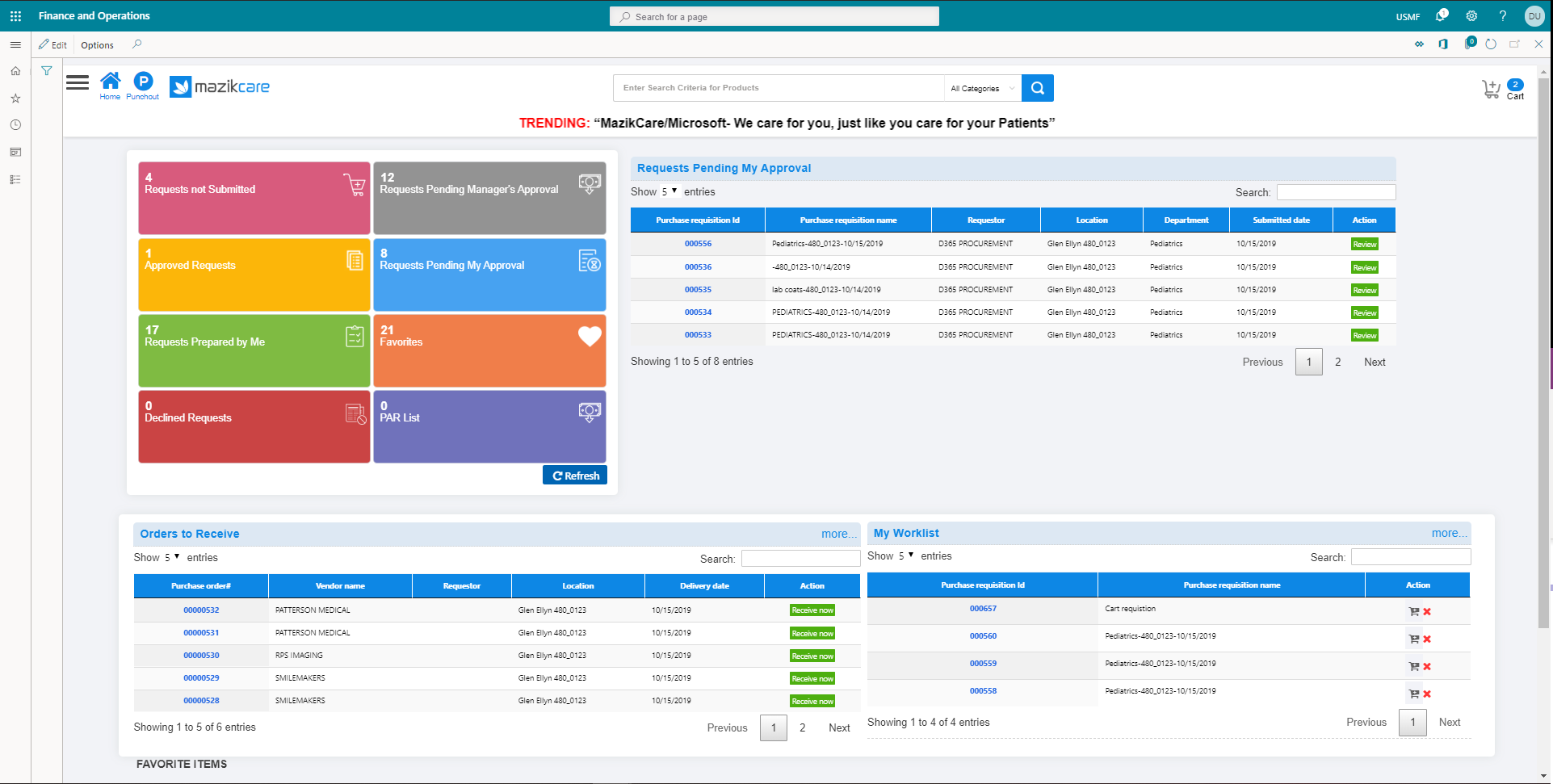The image size is (1553, 784).
Task: Click the Favorites orange tile
Action: (x=489, y=350)
